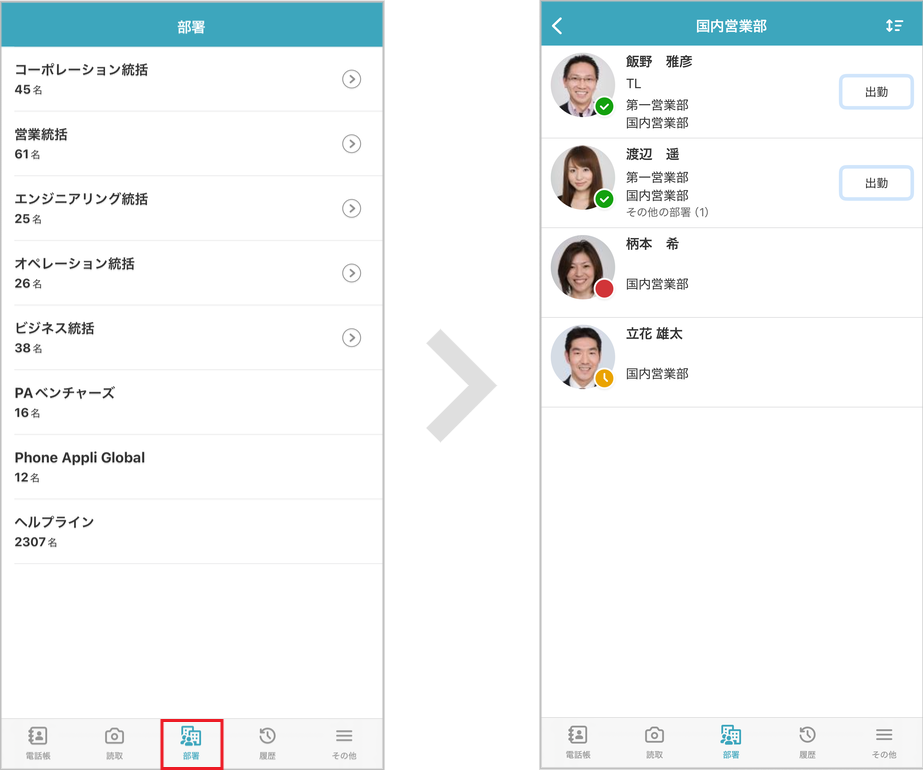Expand the 営業統括 department chevron
923x770 pixels.
[x=351, y=144]
